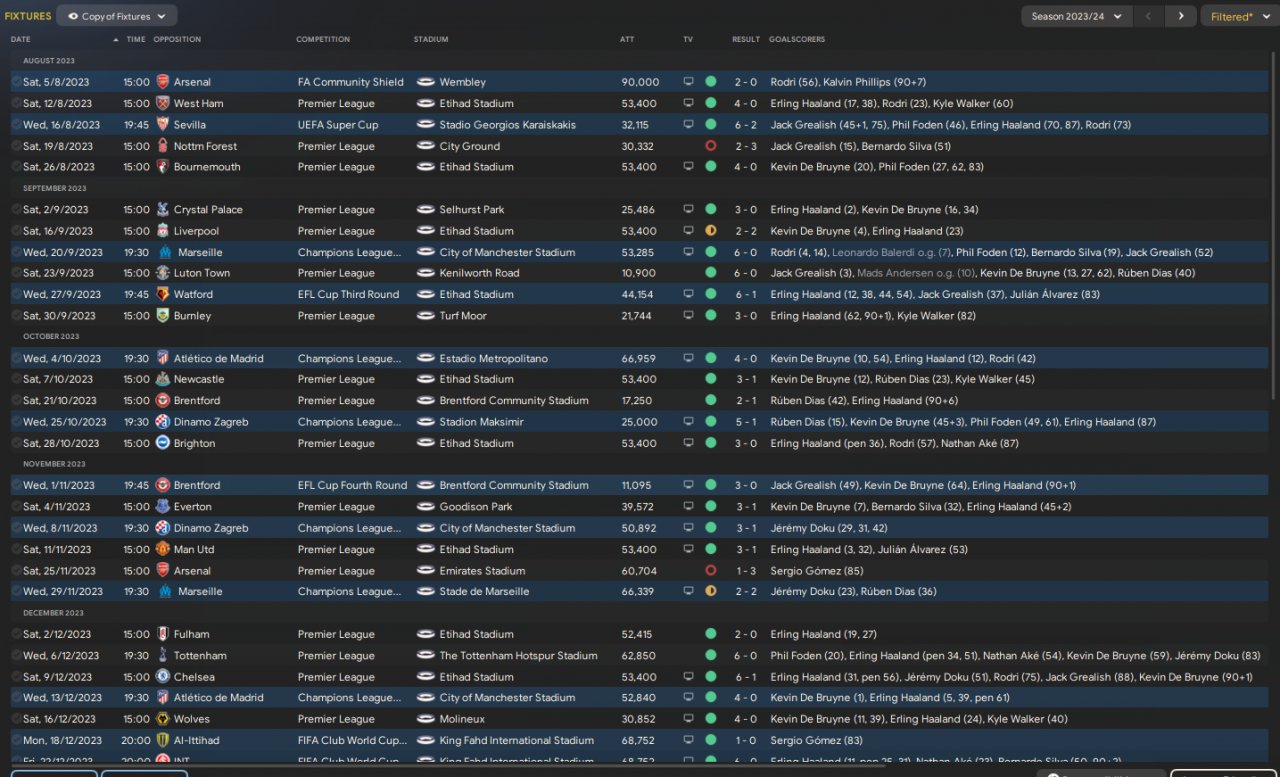
Task: Open the Luton Town club badge
Action: [163, 273]
